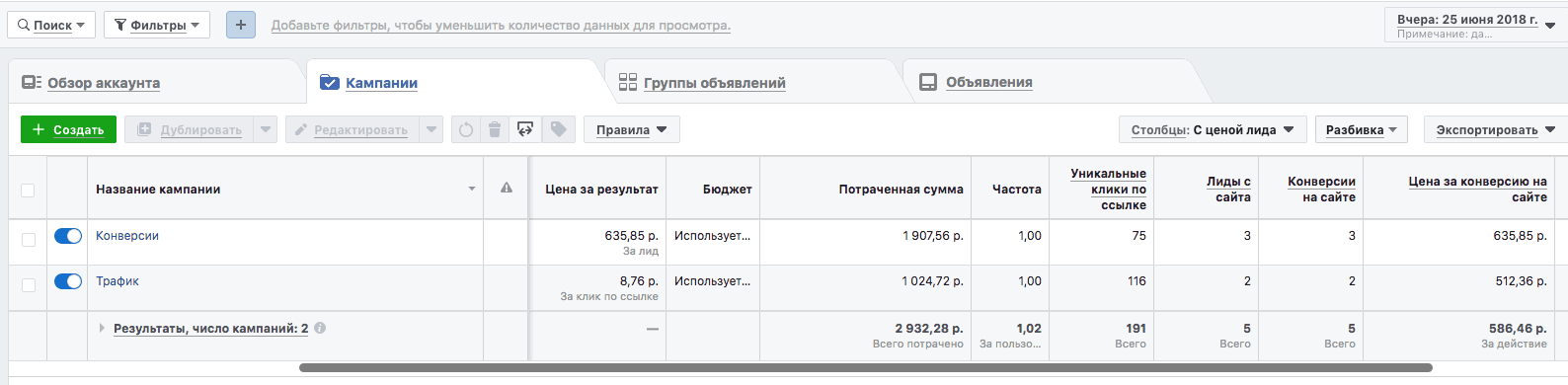The image size is (1568, 385).
Task: Click the tag label icon
Action: click(x=558, y=129)
